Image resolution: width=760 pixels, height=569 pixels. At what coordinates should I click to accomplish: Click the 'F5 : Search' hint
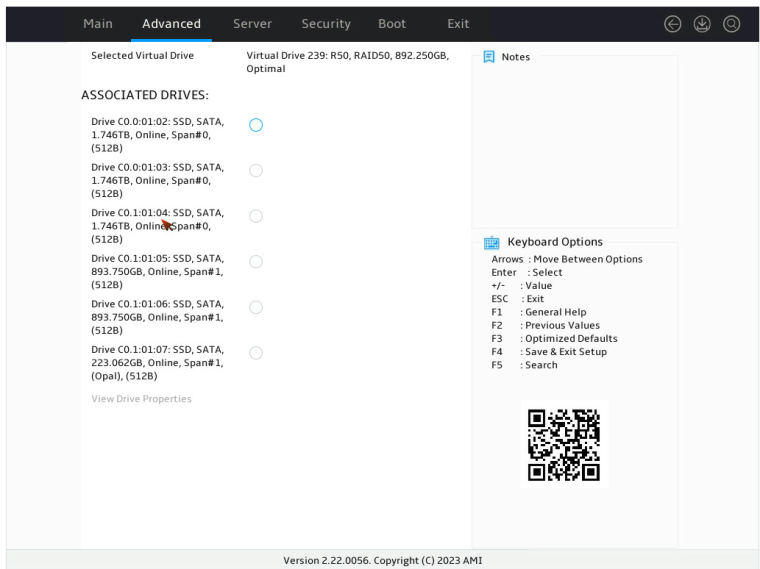tap(524, 365)
